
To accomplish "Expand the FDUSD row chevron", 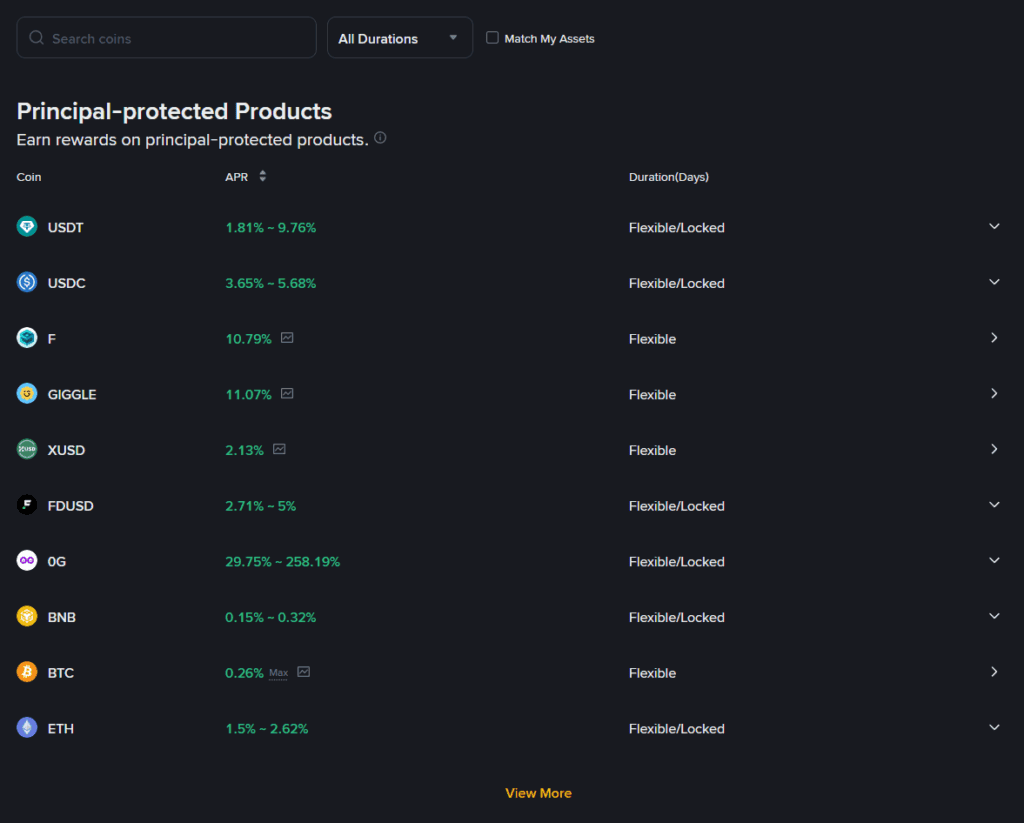I will point(994,505).
